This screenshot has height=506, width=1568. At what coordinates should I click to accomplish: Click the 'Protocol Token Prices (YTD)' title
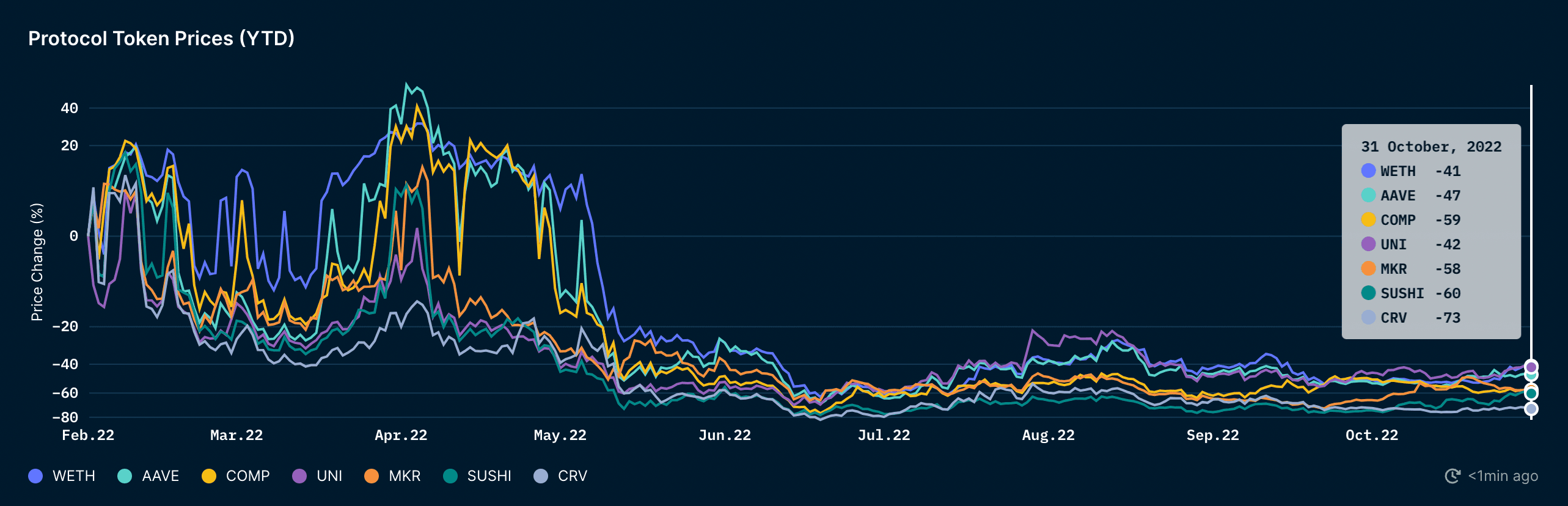tap(161, 38)
